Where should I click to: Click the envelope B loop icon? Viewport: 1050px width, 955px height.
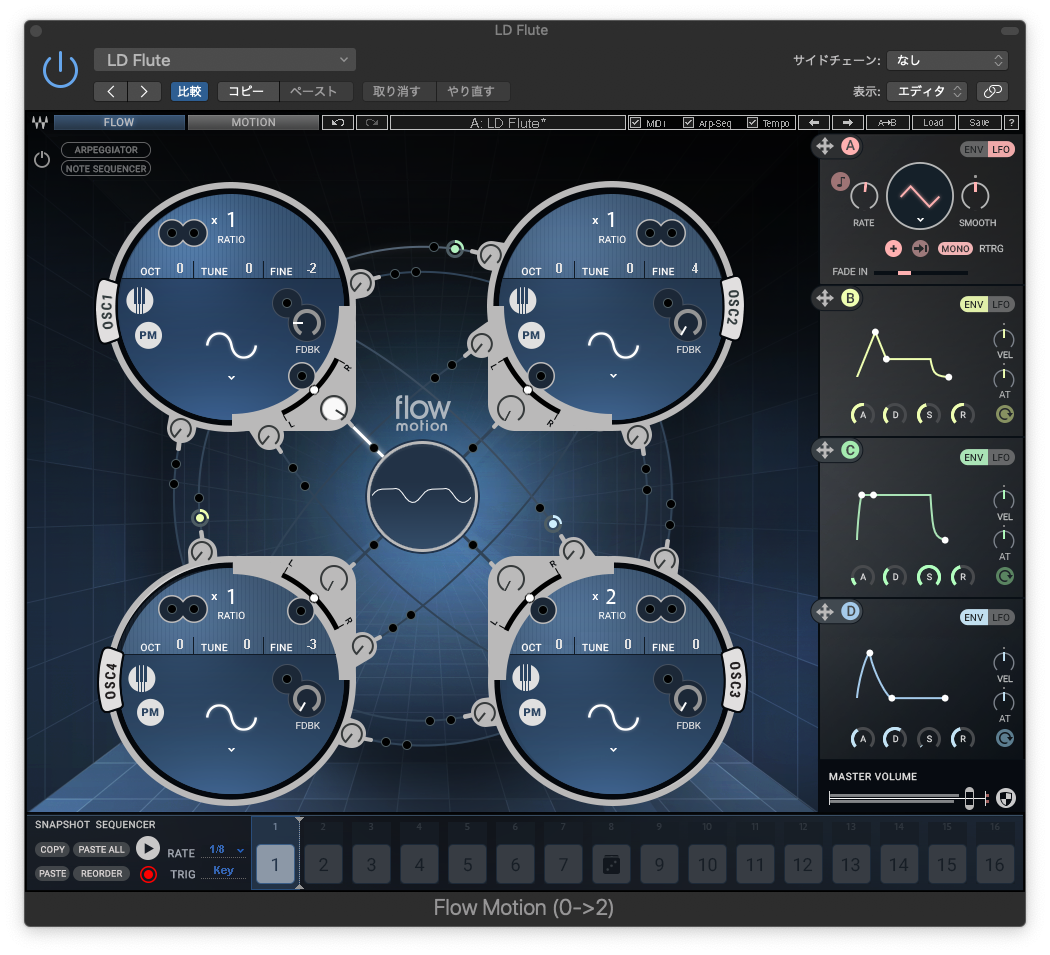tap(1004, 415)
